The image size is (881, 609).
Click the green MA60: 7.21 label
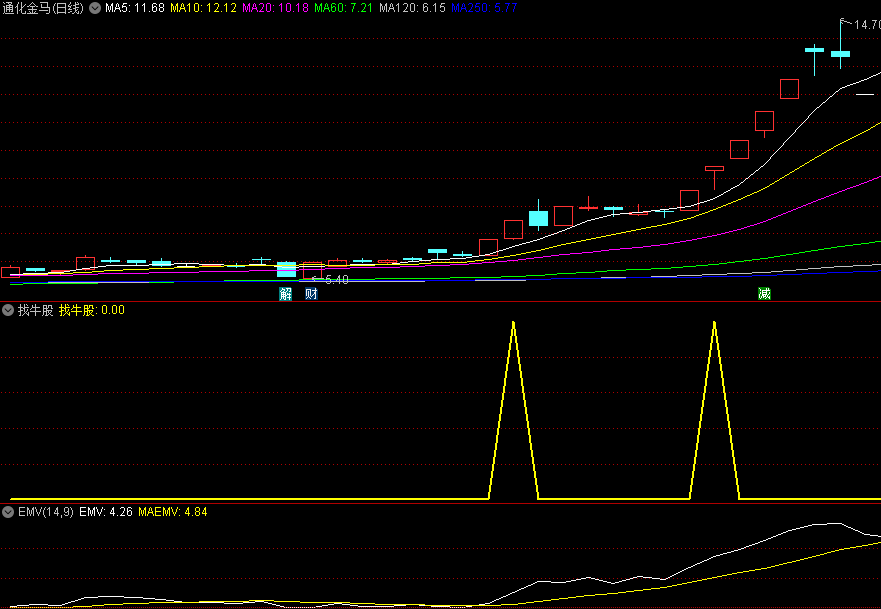(343, 8)
